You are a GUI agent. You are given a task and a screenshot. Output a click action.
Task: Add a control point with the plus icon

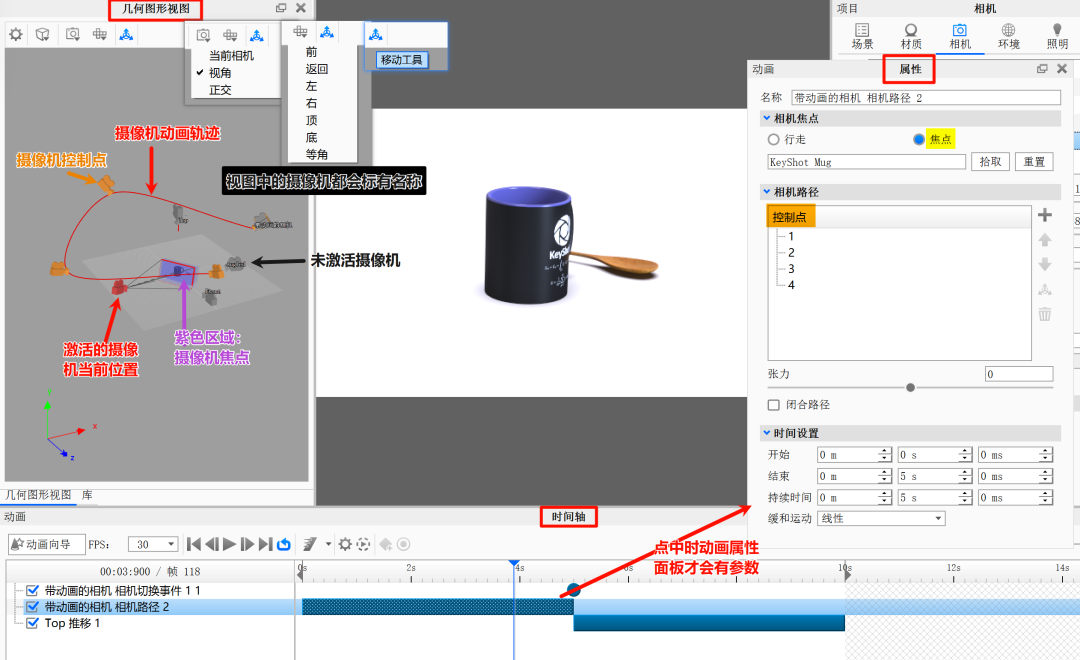(1045, 215)
